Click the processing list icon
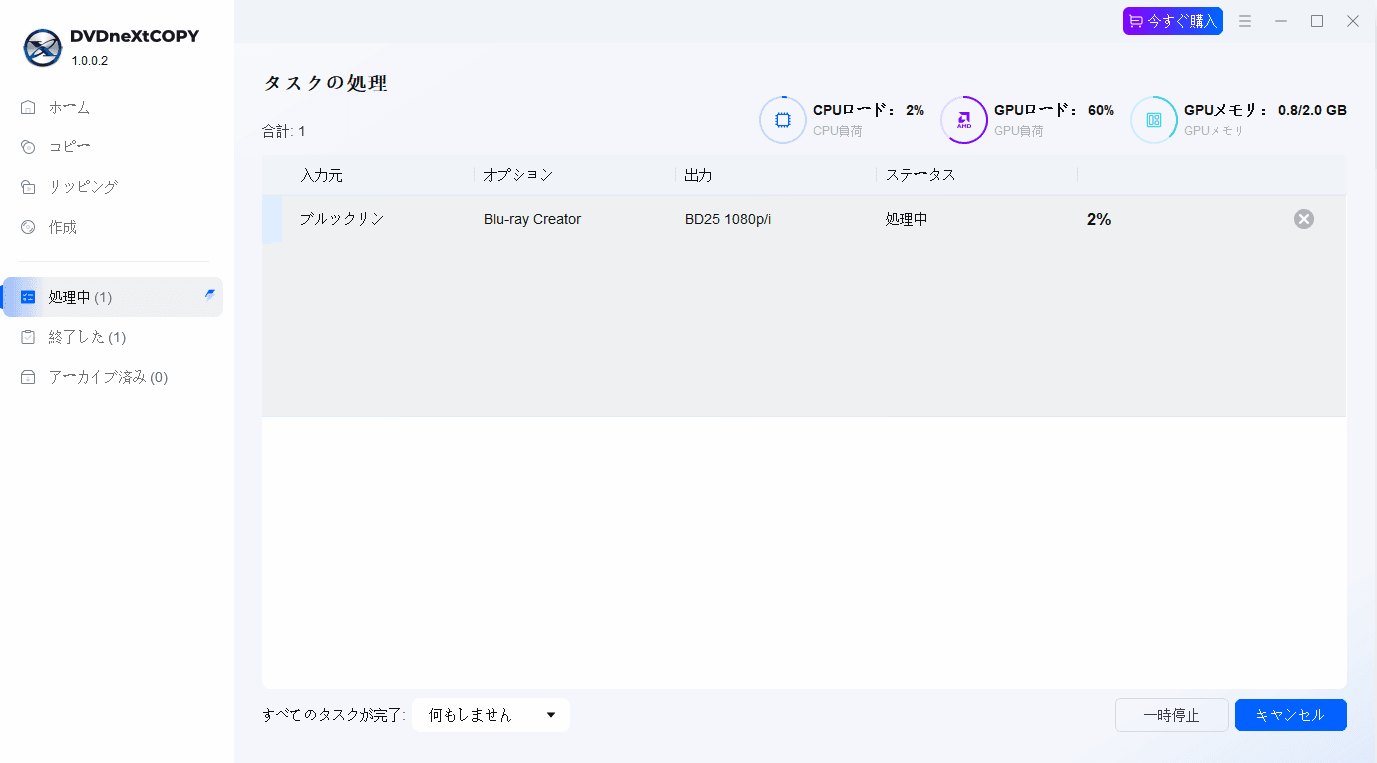The height and width of the screenshot is (763, 1377). [28, 297]
